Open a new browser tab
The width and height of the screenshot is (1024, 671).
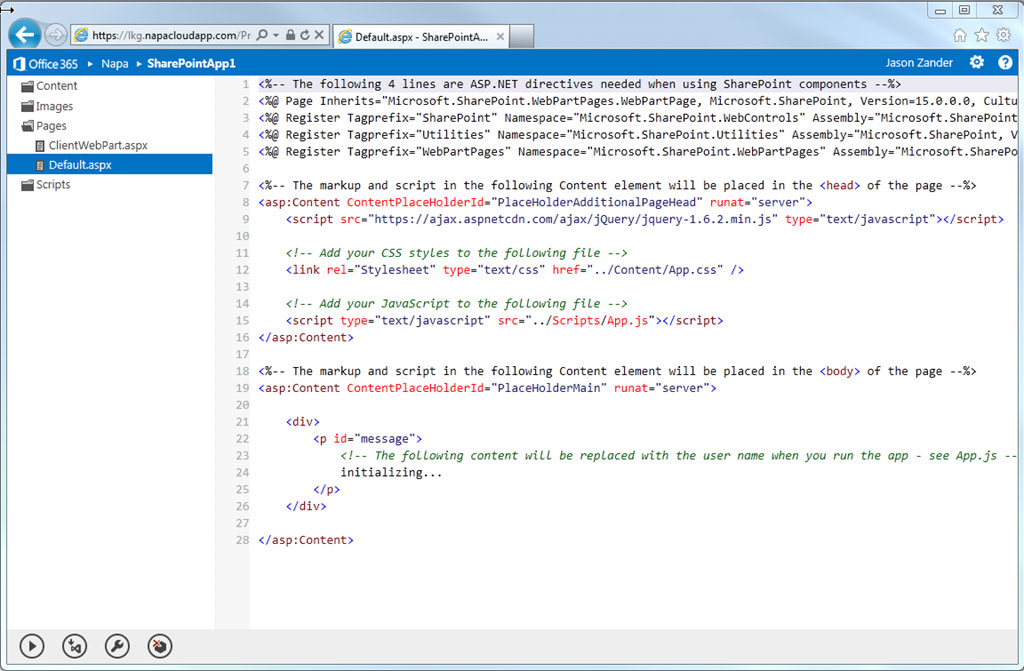(x=522, y=37)
